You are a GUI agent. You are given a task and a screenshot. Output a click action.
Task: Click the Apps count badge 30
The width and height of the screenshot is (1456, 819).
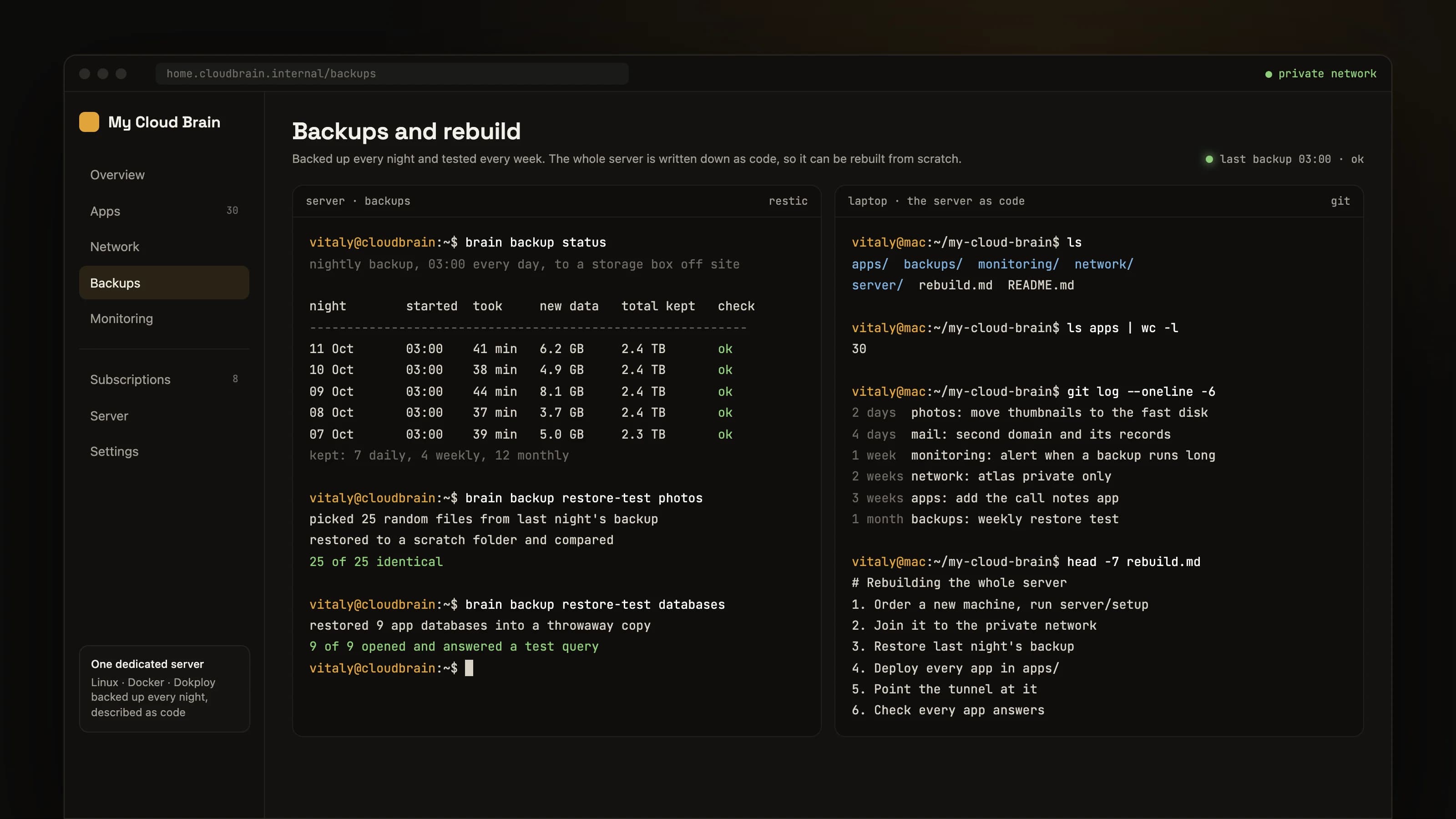point(233,210)
